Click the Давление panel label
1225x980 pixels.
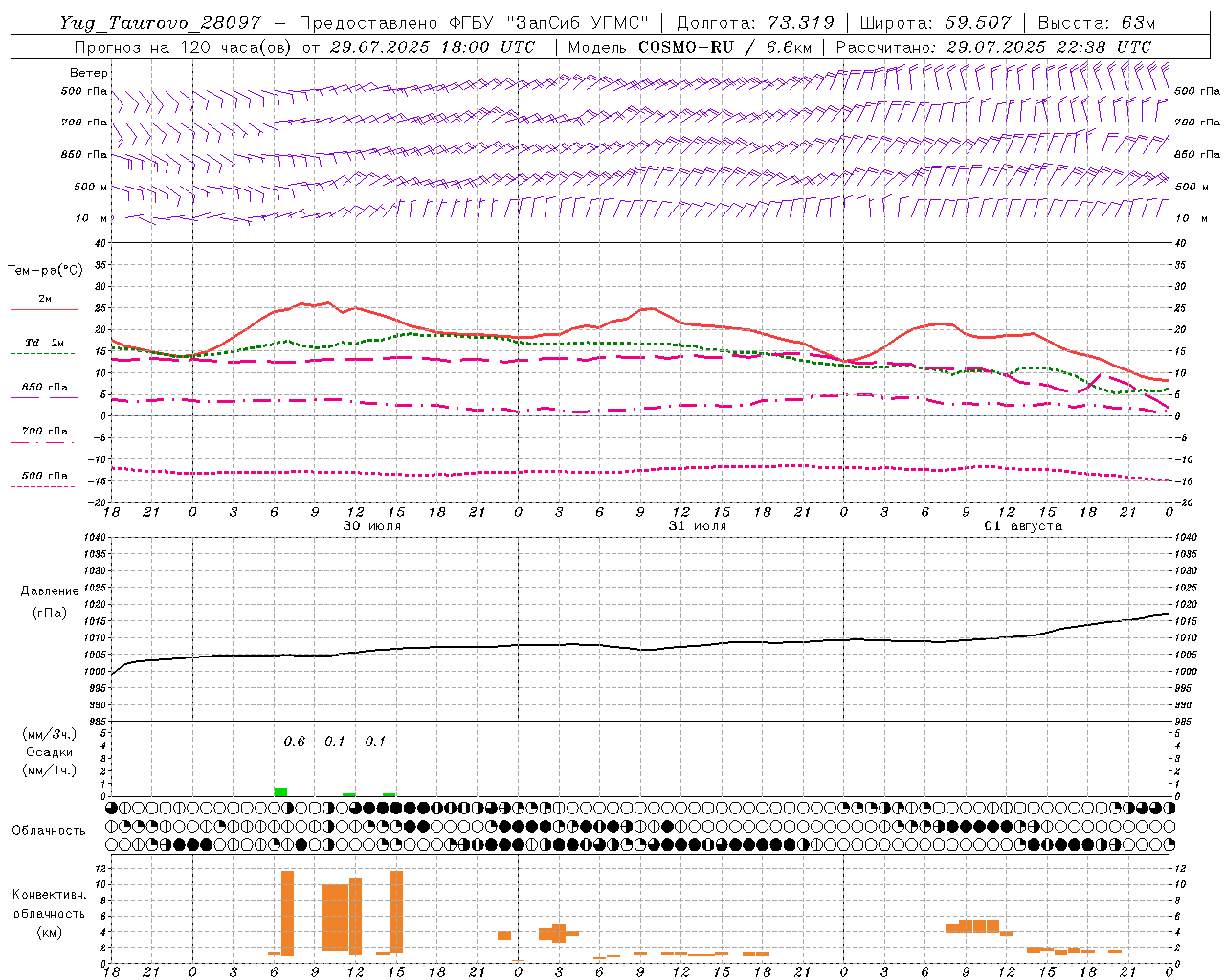(x=49, y=591)
